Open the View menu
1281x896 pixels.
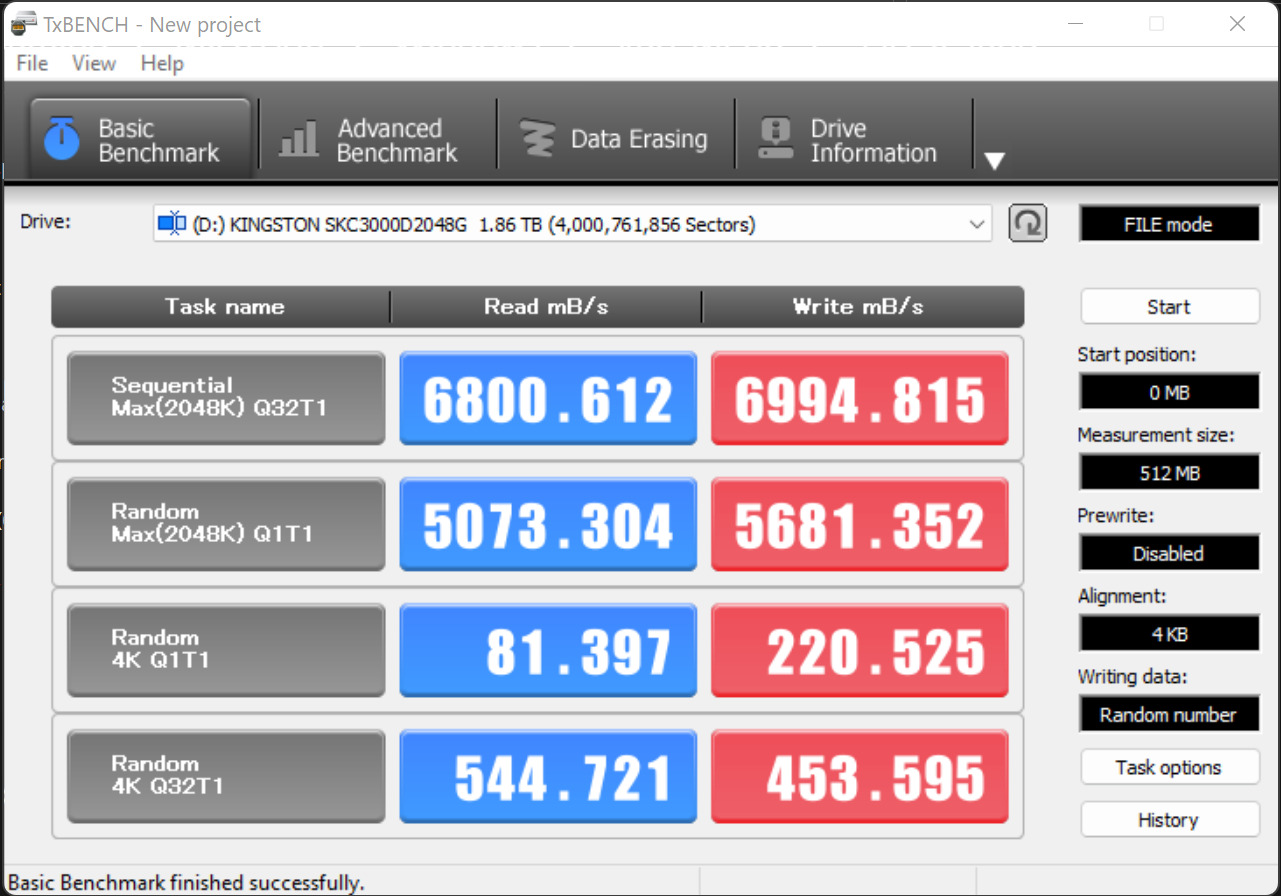tap(94, 63)
